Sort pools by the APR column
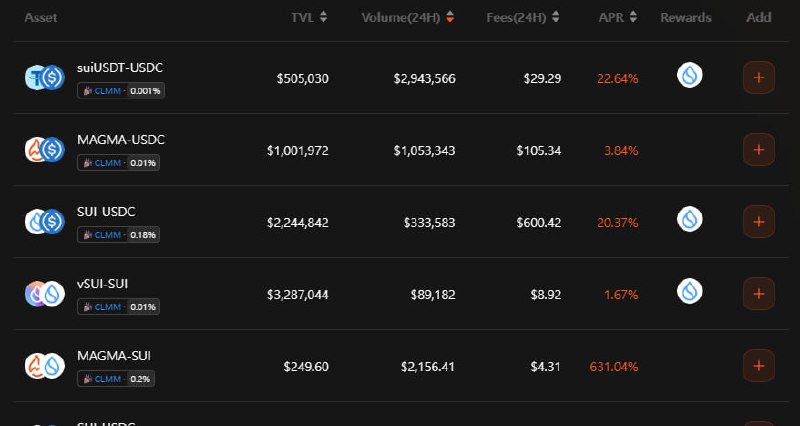This screenshot has width=800, height=426. click(617, 18)
